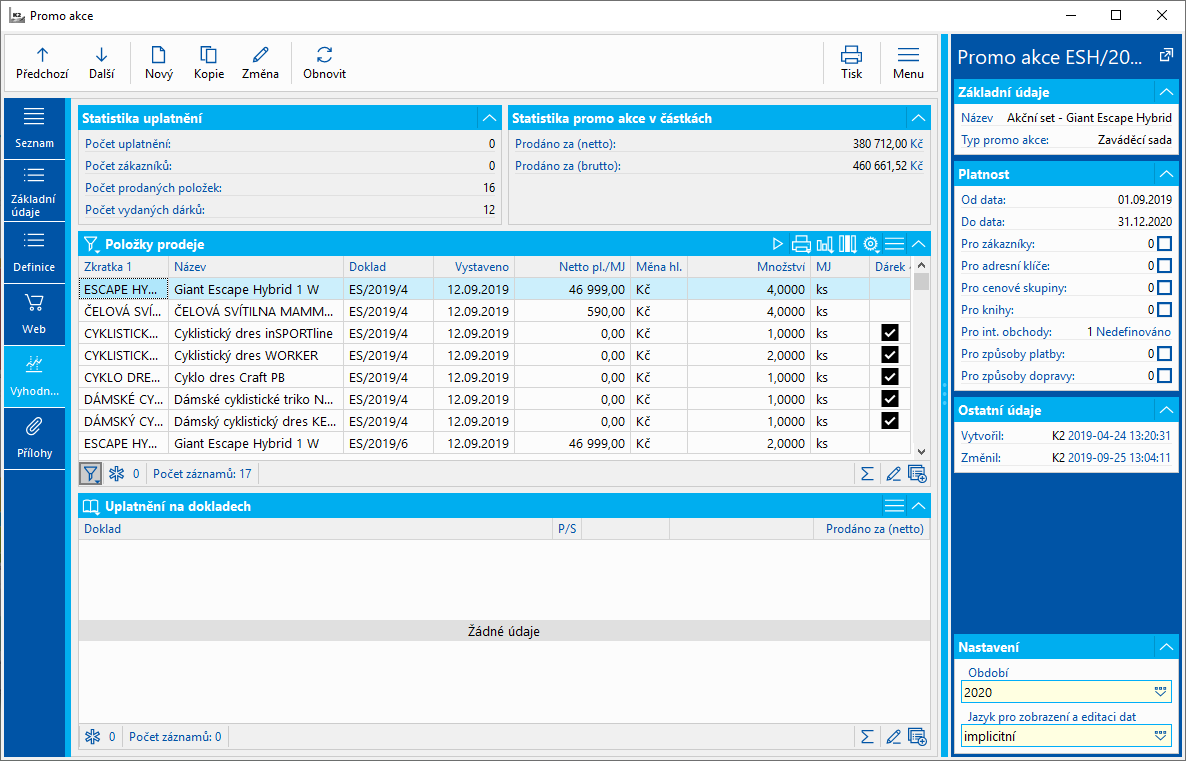Screen dimensions: 1186x761
Task: Open the chart icon in Položky prodeje header
Action: (x=825, y=244)
